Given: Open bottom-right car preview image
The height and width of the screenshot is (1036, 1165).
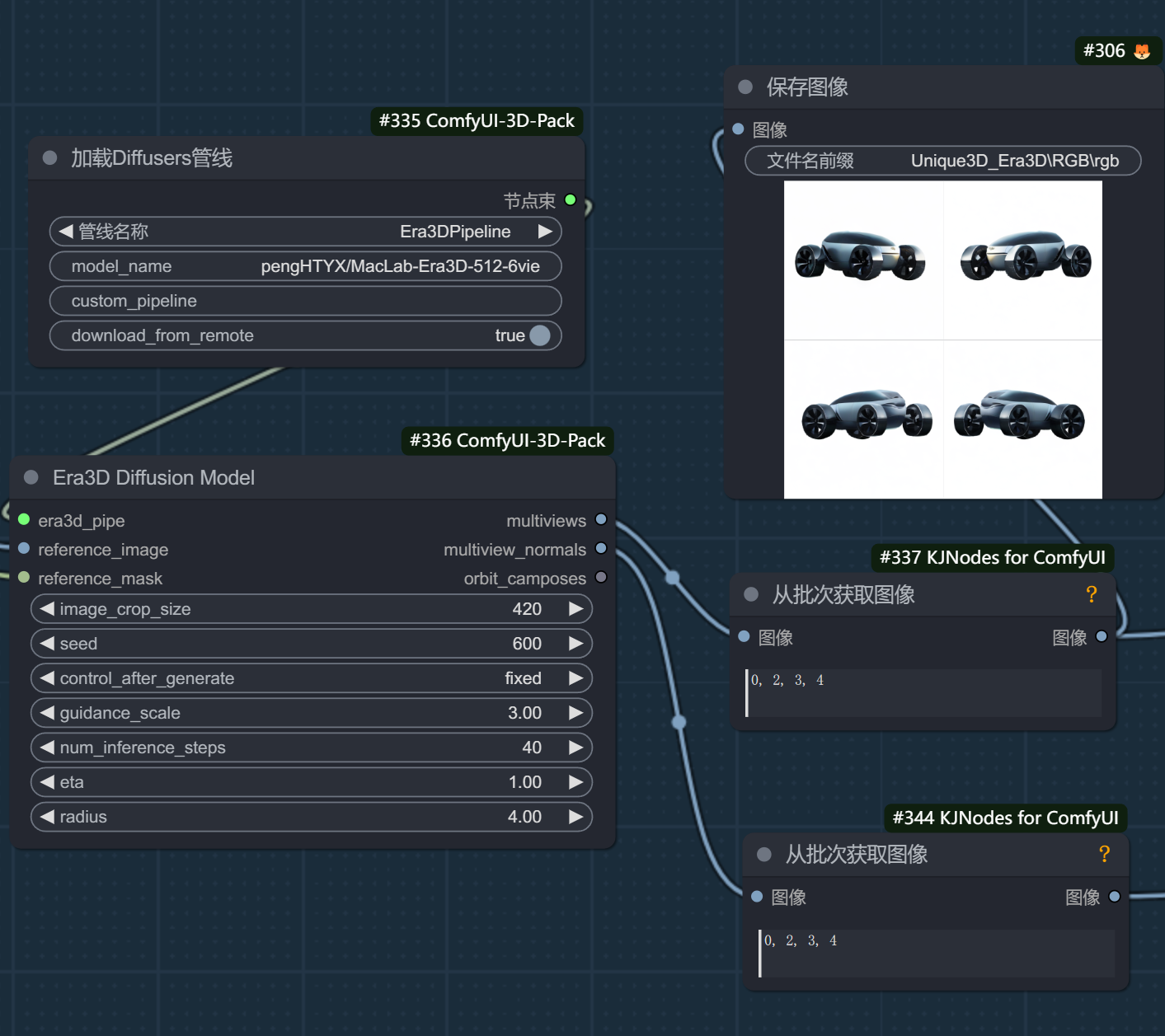Looking at the screenshot, I should point(1023,420).
